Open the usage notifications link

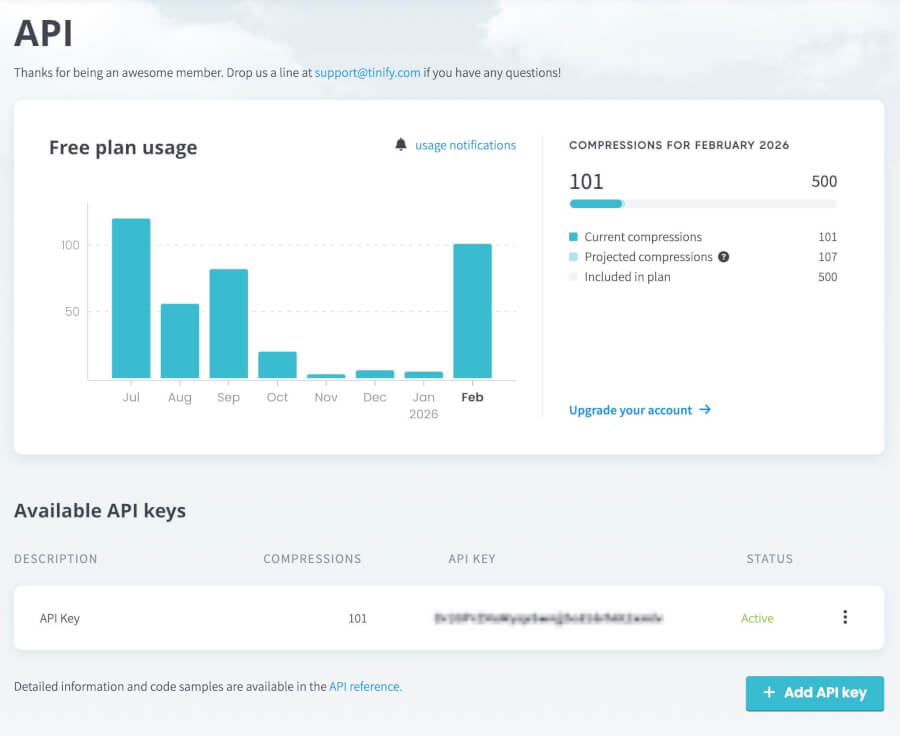click(465, 145)
